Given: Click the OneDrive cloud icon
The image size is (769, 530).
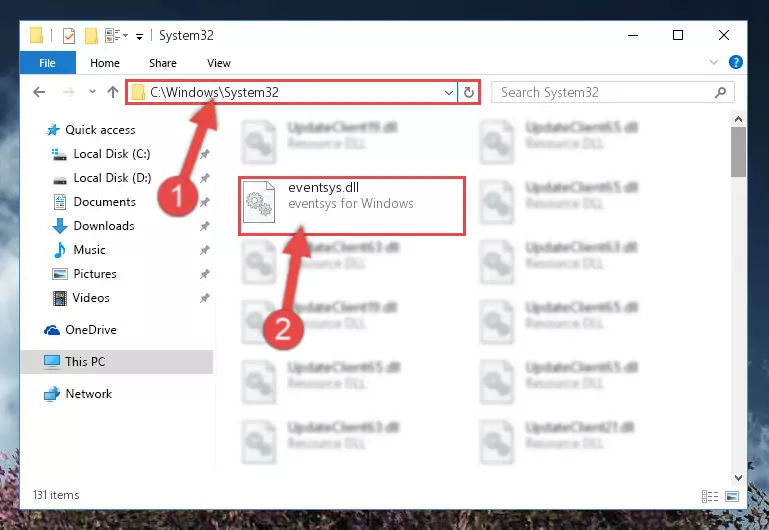Looking at the screenshot, I should pyautogui.click(x=51, y=330).
